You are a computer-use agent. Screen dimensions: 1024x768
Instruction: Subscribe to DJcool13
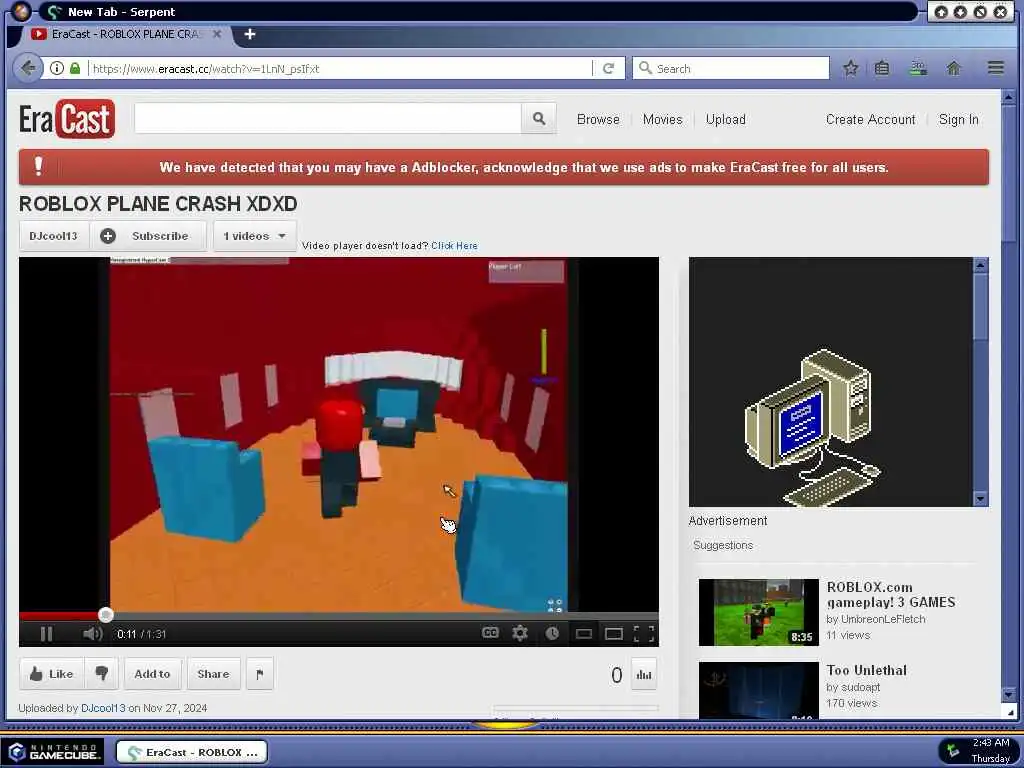click(x=148, y=236)
